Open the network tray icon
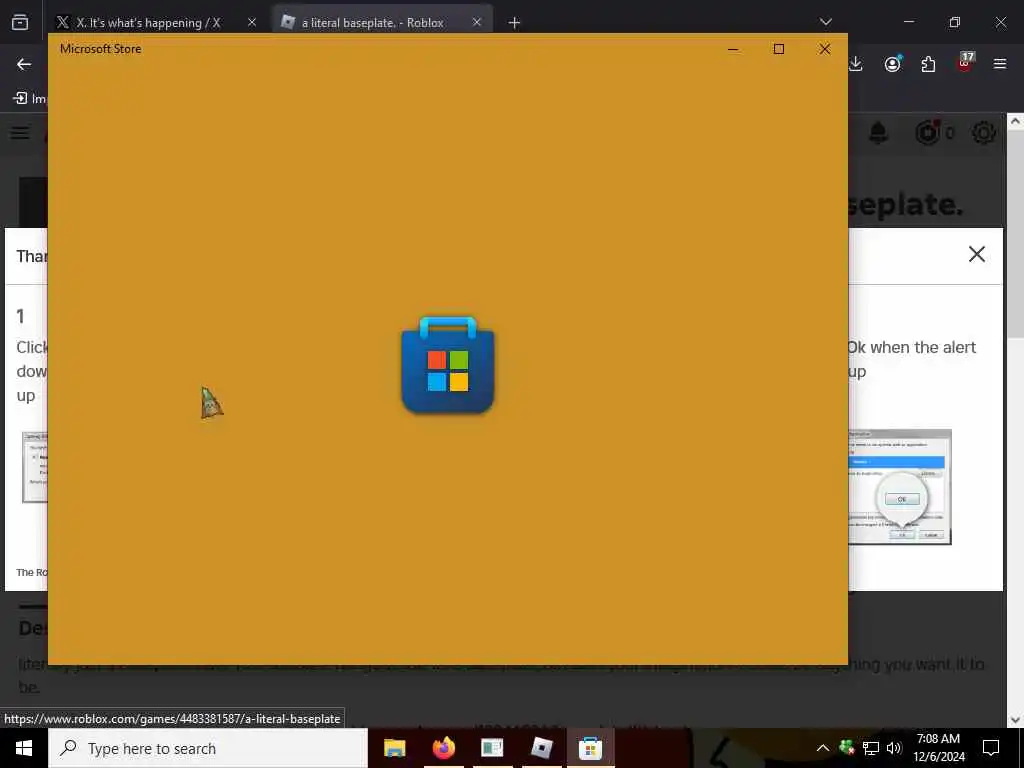This screenshot has width=1024, height=768. pyautogui.click(x=871, y=748)
